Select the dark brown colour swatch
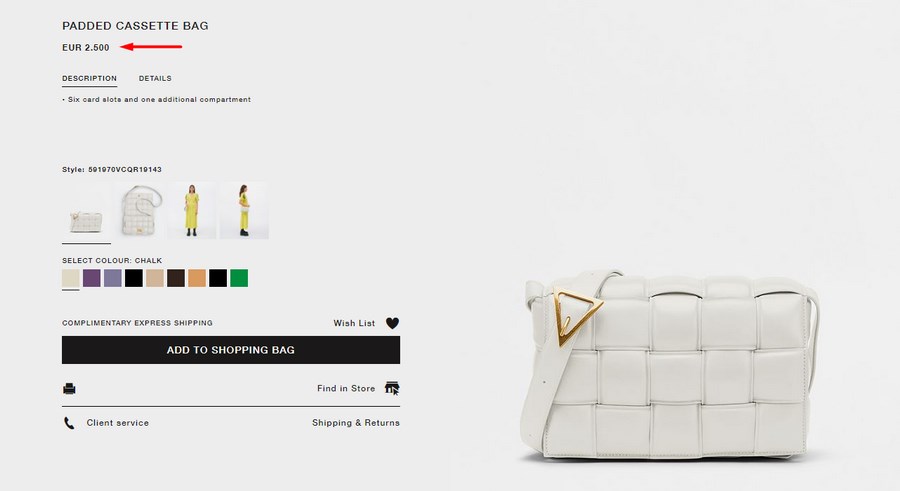This screenshot has width=900, height=491. [176, 278]
